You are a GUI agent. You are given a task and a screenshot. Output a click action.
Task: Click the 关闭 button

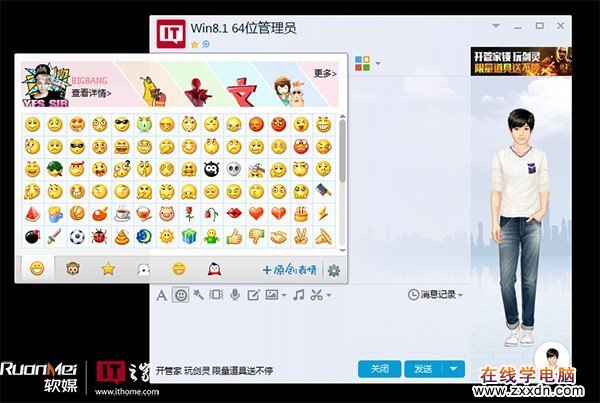(x=380, y=369)
